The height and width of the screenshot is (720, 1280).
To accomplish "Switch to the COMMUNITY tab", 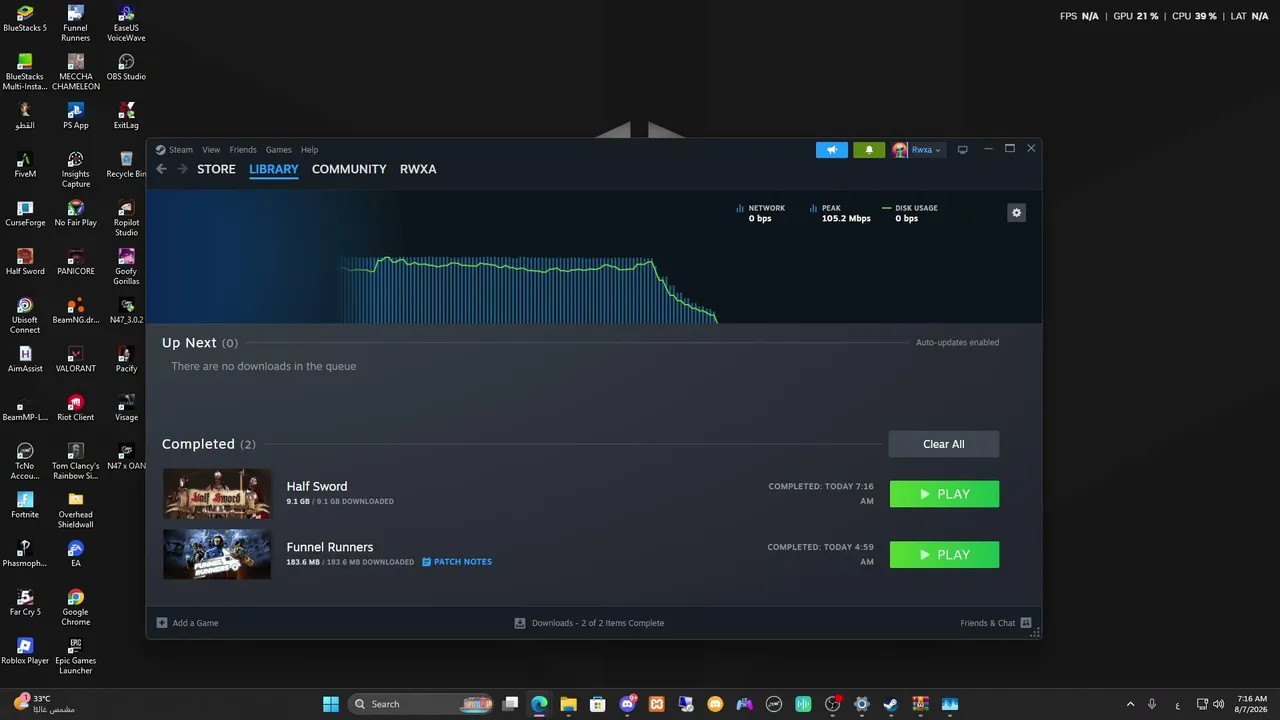I will tap(349, 169).
